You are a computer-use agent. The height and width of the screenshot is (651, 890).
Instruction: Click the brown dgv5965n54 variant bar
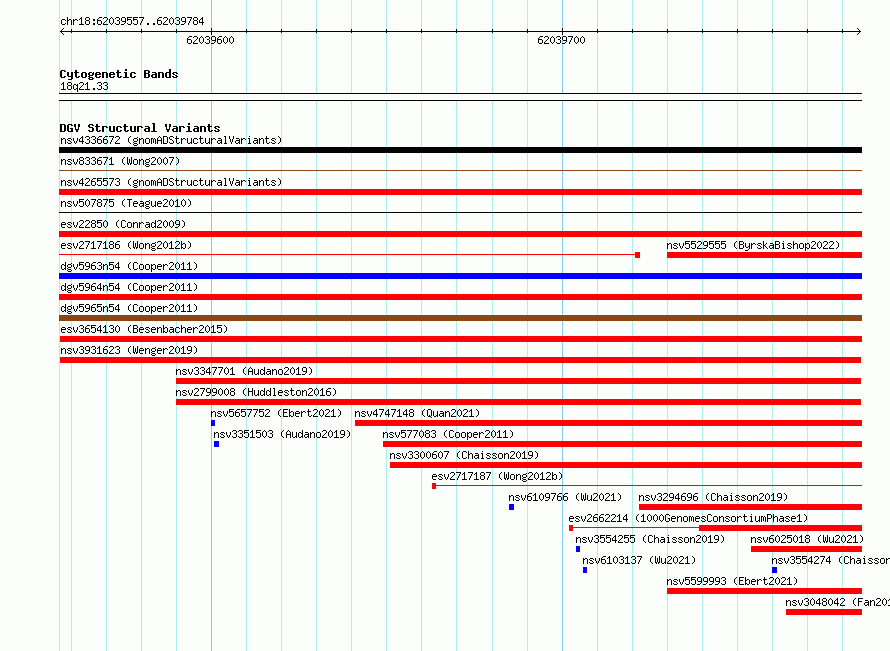click(460, 318)
